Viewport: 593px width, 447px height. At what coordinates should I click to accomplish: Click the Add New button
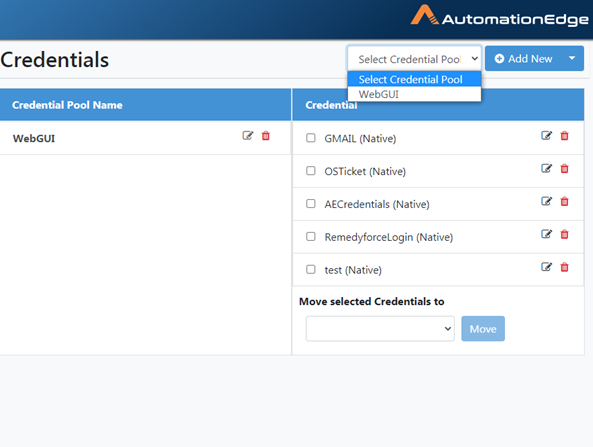(523, 58)
